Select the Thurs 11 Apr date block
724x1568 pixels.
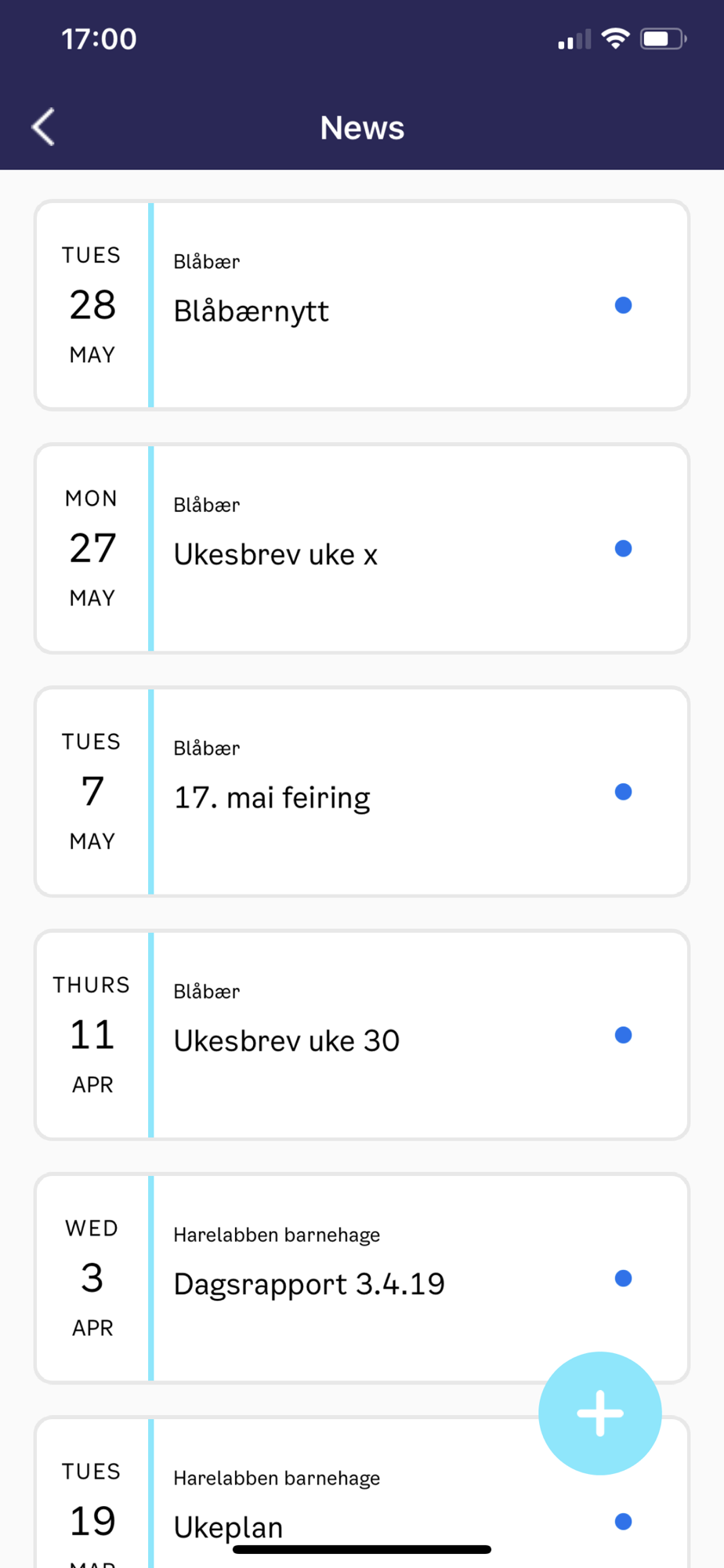pos(92,1035)
